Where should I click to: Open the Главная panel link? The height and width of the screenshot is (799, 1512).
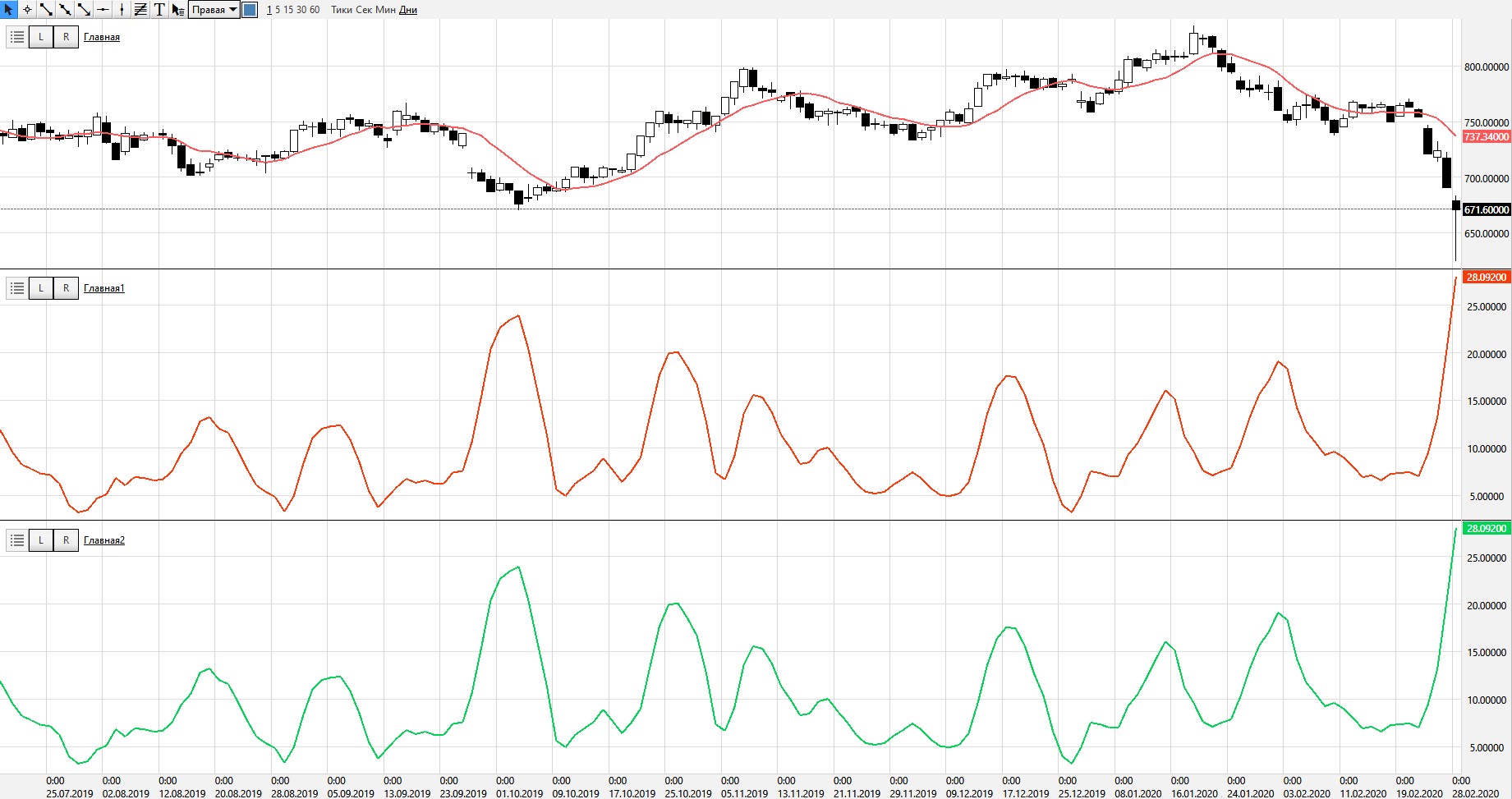102,37
